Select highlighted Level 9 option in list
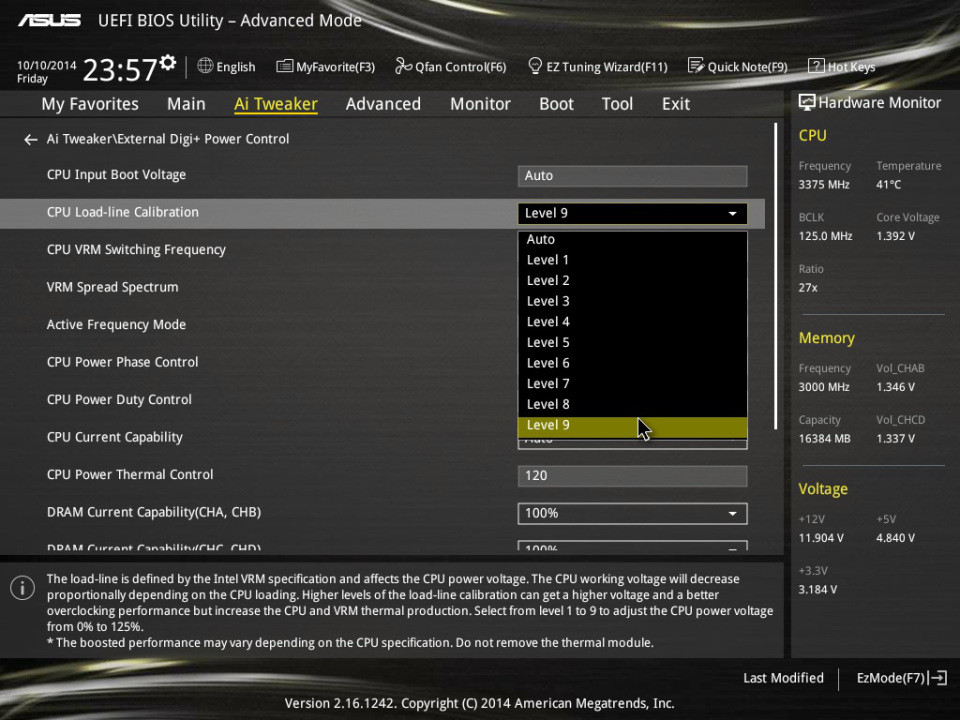Image resolution: width=960 pixels, height=720 pixels. pos(632,426)
